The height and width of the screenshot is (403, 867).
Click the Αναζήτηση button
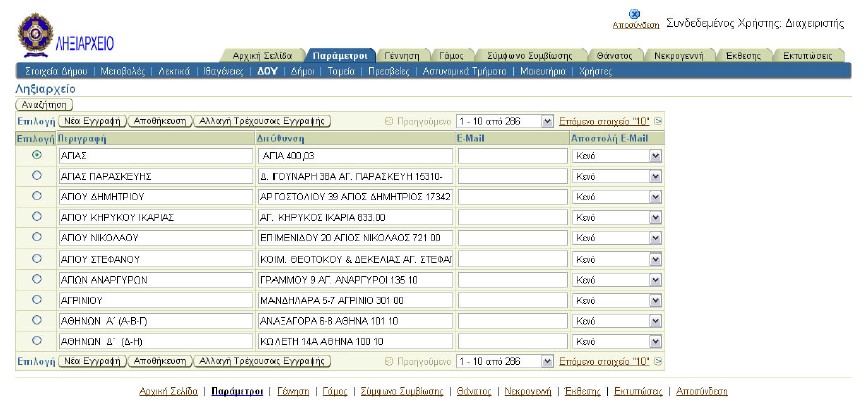(x=44, y=105)
